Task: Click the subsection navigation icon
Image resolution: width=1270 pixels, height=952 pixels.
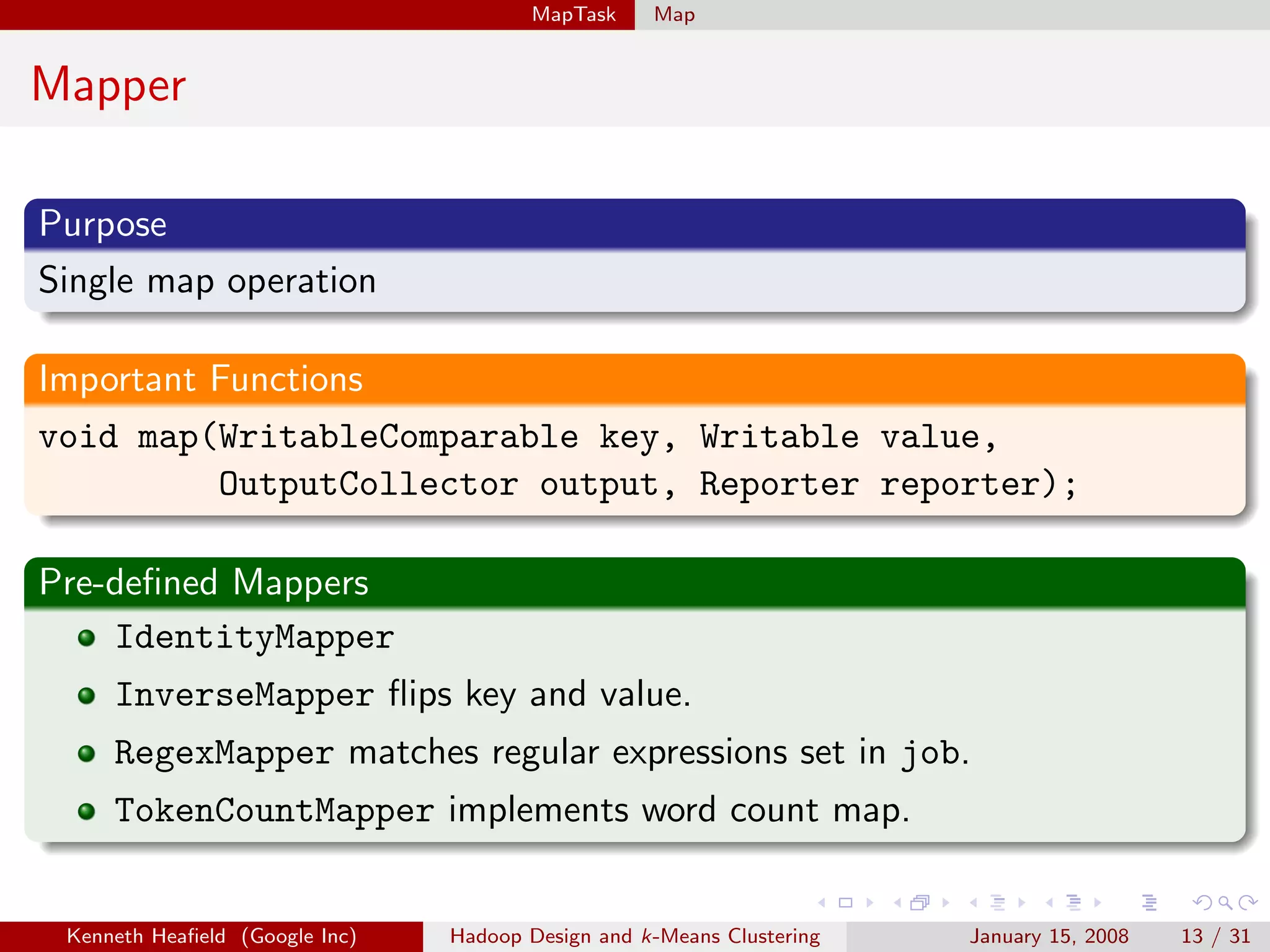Action: click(998, 902)
